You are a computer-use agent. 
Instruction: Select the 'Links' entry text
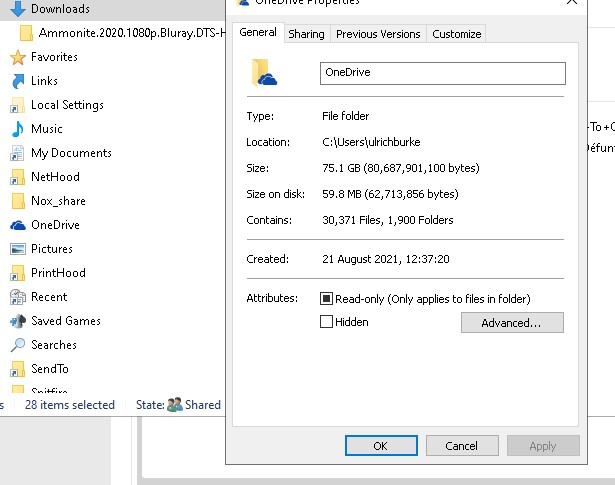pos(44,81)
